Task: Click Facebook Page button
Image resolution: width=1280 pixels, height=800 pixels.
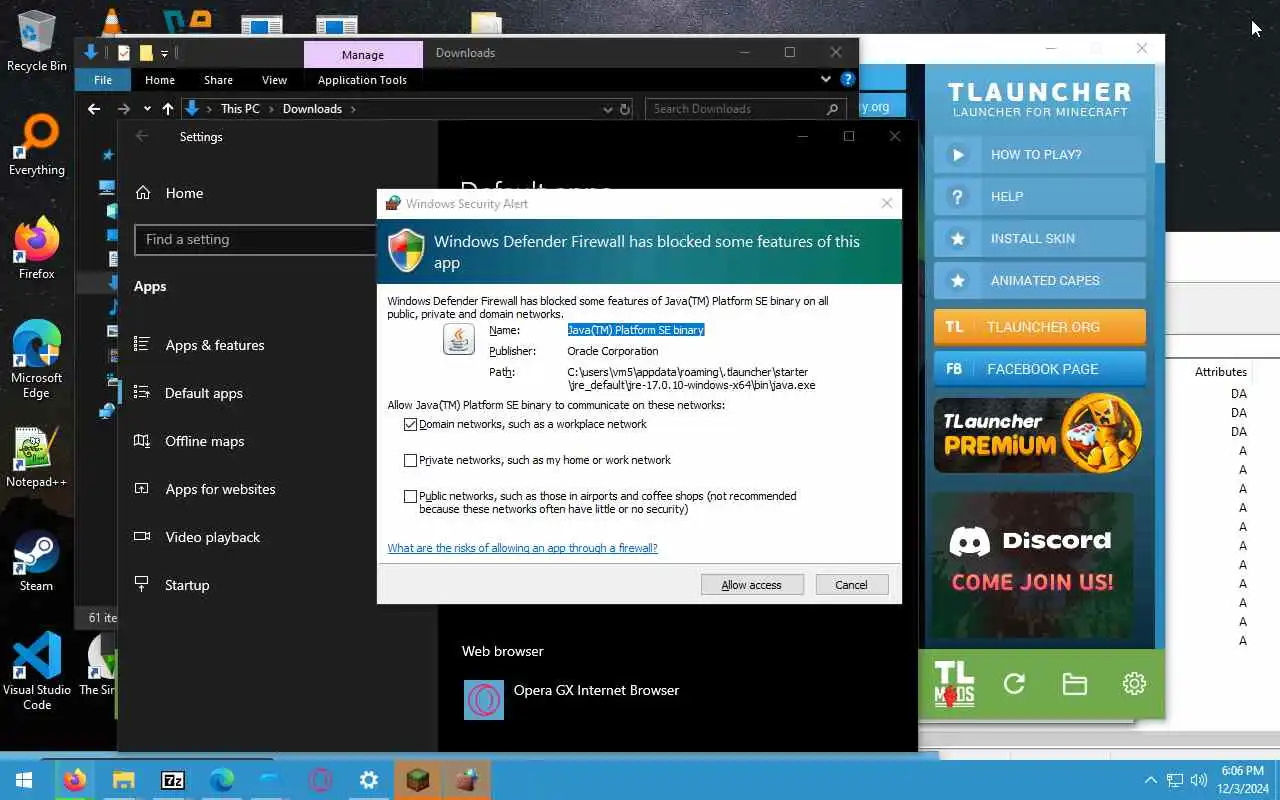Action: coord(1040,369)
